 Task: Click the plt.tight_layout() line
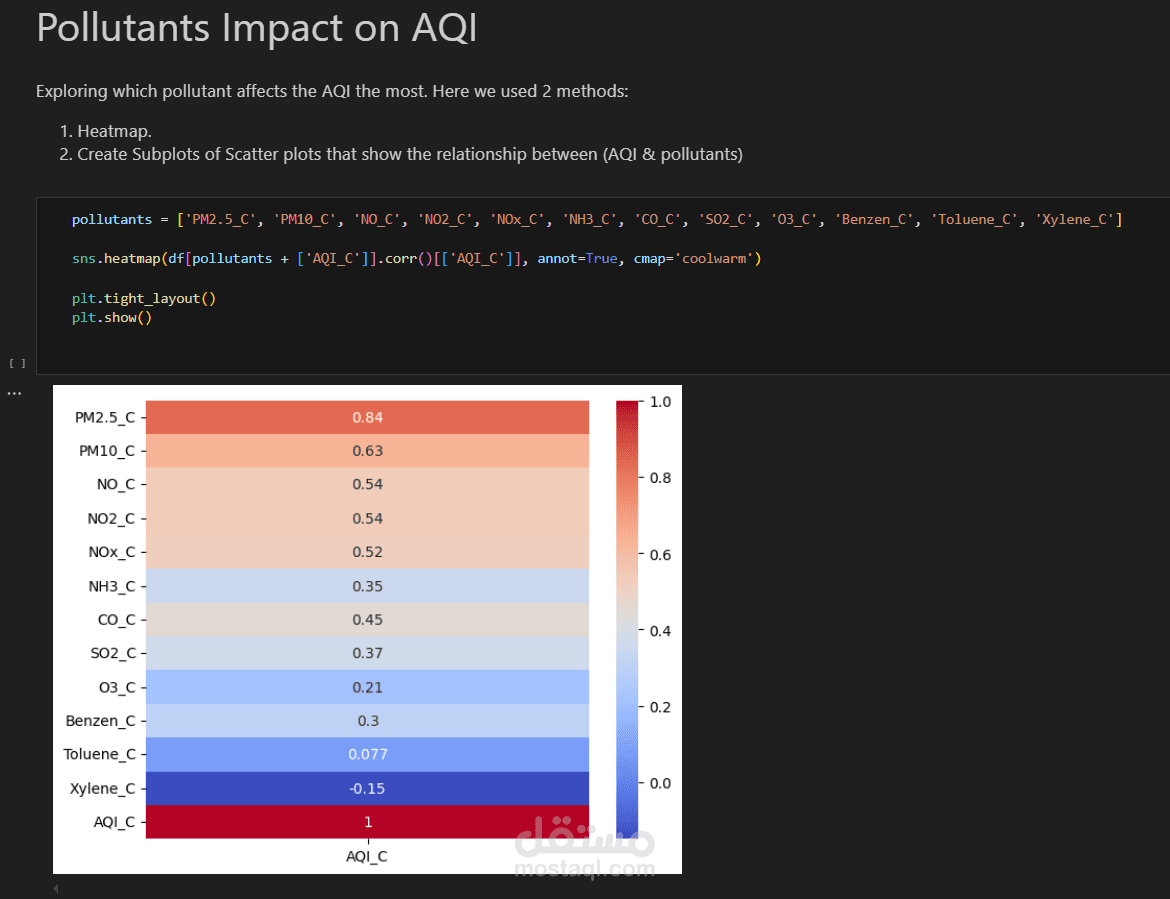click(144, 298)
